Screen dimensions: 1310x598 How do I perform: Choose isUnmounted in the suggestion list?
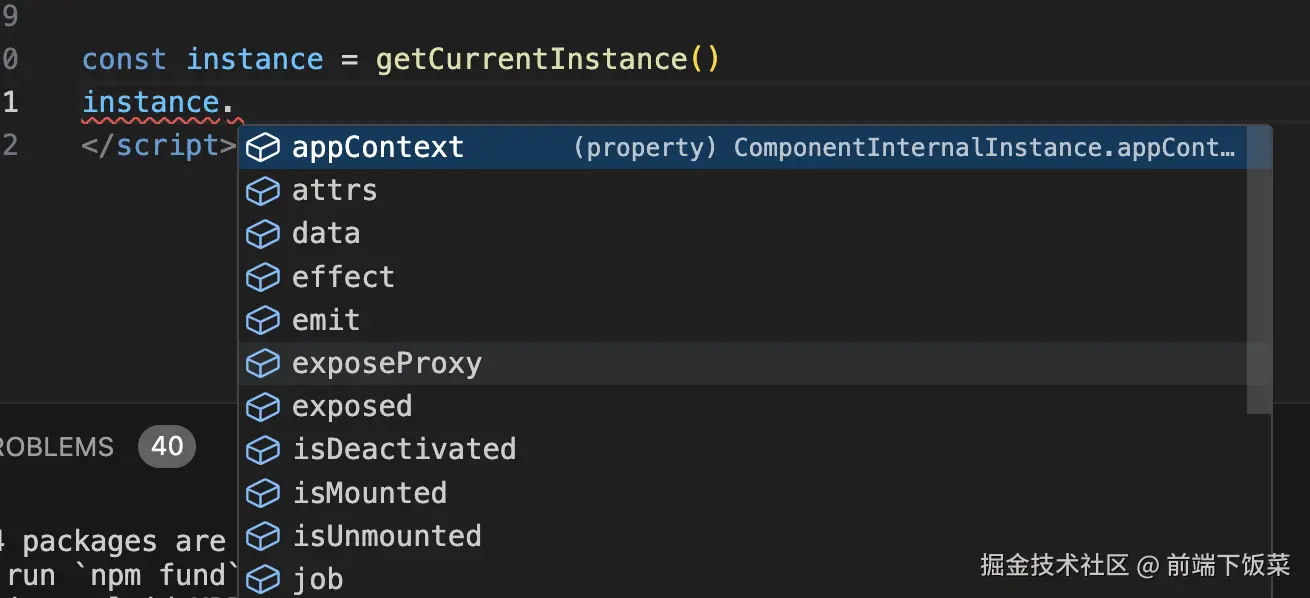tap(387, 536)
